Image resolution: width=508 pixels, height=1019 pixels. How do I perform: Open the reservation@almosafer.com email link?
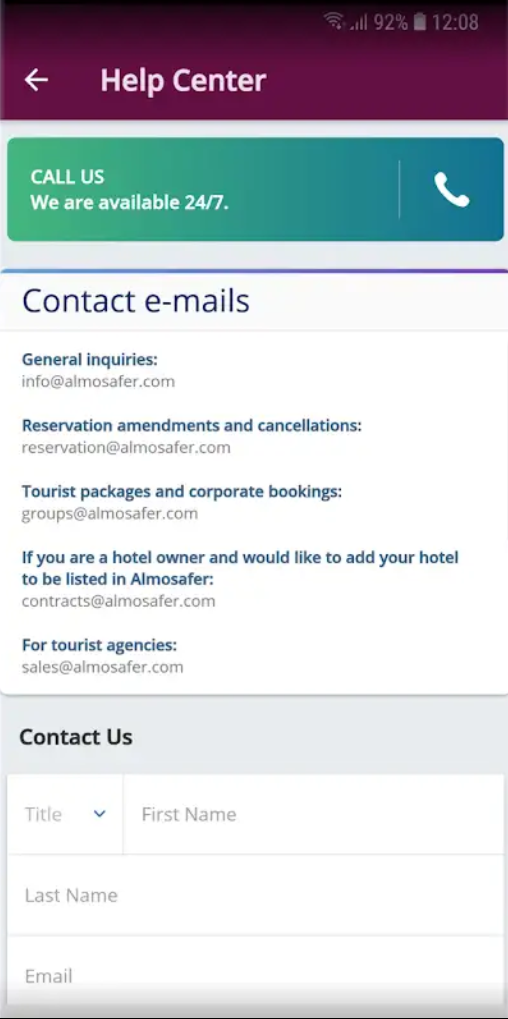tap(126, 448)
